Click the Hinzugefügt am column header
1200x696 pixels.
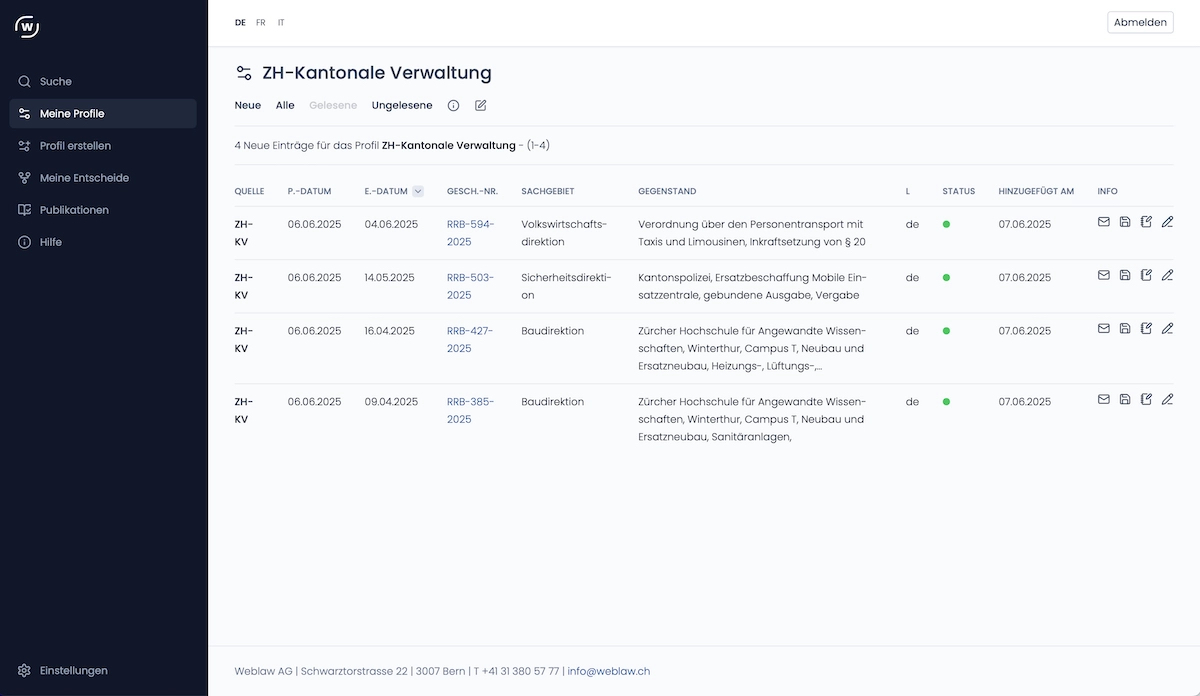(x=1036, y=191)
